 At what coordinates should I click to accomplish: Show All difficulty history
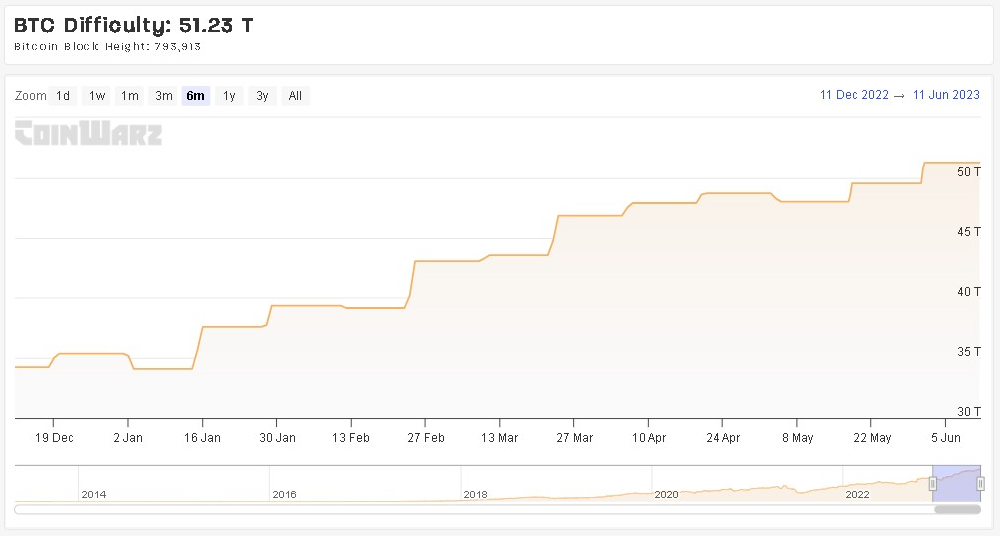click(x=295, y=96)
